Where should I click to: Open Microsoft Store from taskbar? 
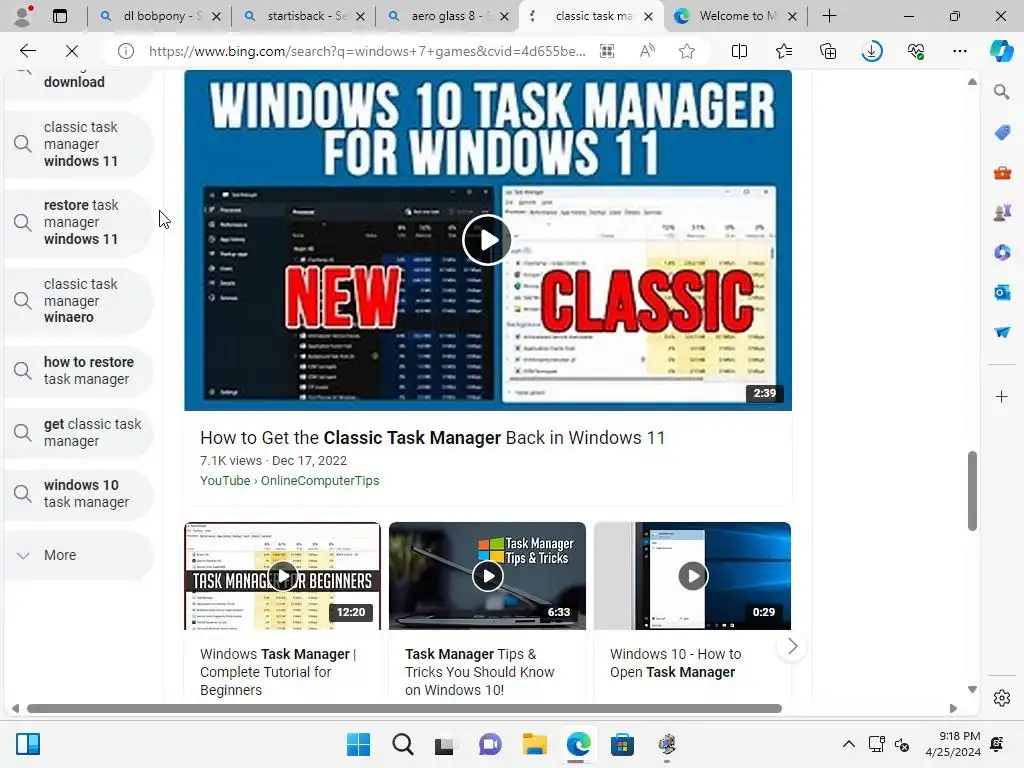[622, 744]
